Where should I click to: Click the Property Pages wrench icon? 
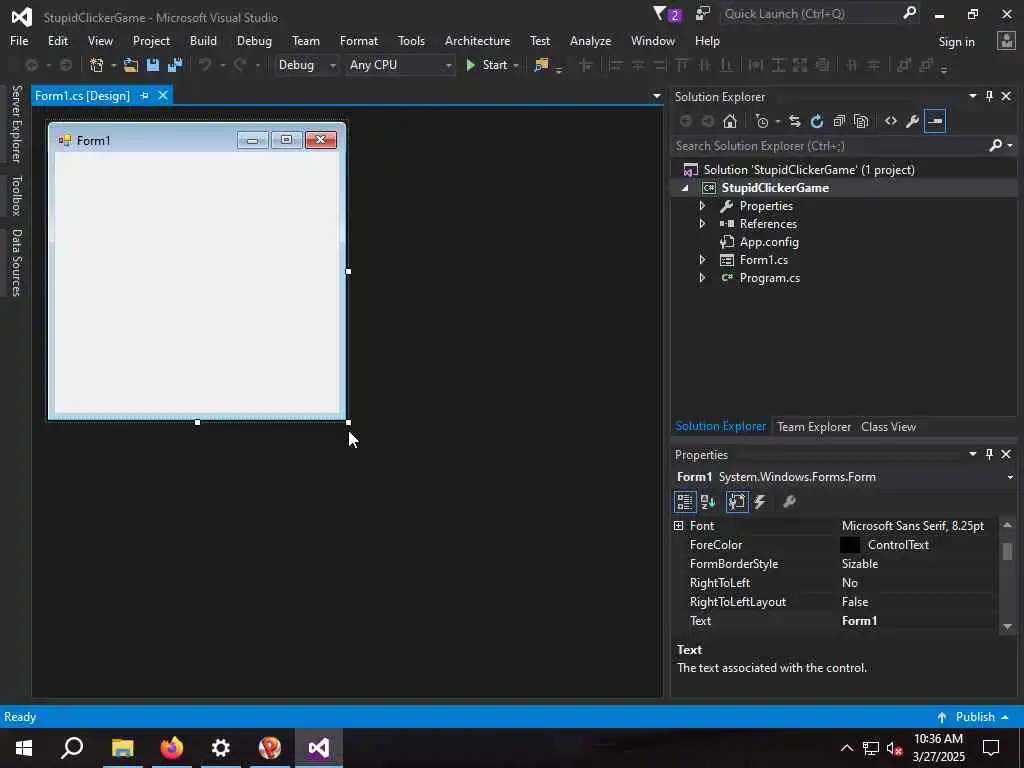point(789,502)
